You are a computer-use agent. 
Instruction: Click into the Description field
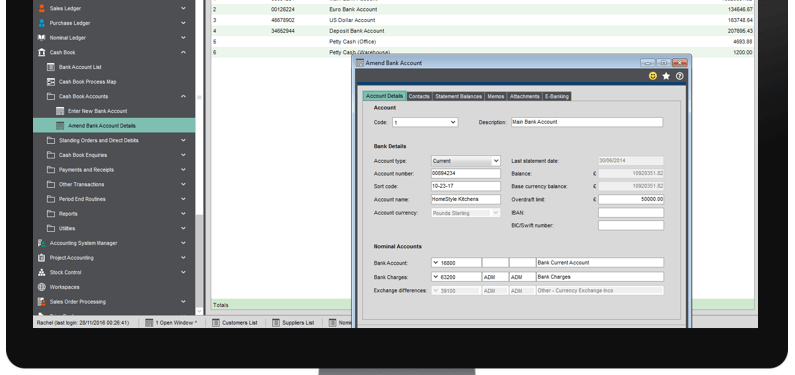point(587,122)
